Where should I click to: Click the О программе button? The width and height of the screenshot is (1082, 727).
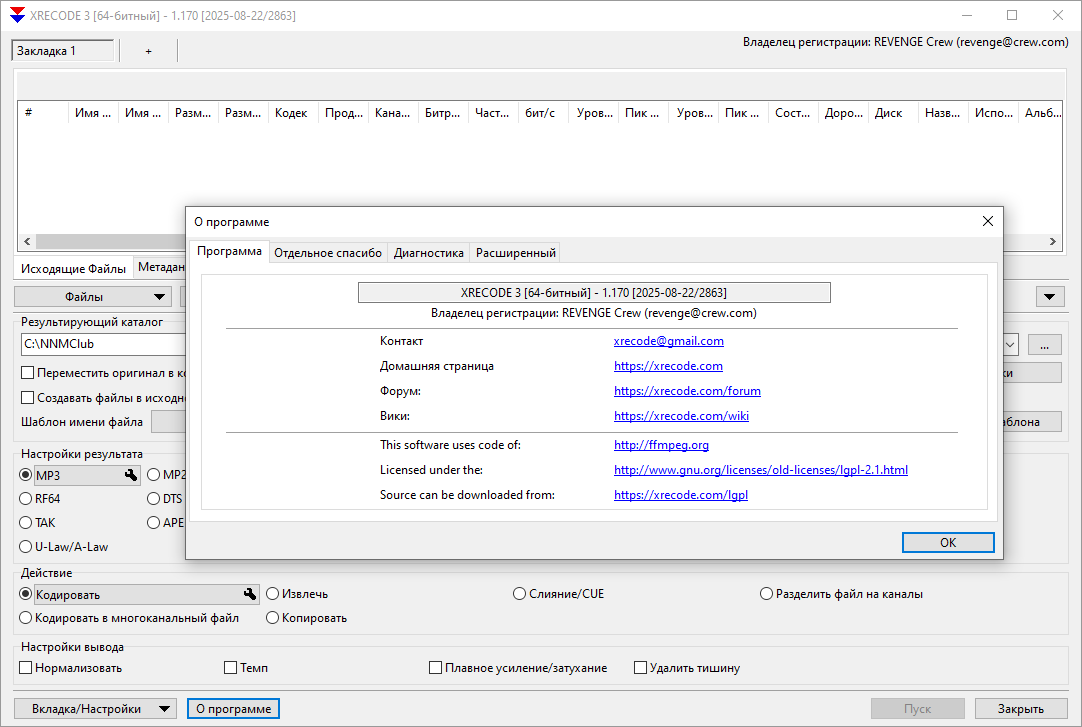point(233,708)
